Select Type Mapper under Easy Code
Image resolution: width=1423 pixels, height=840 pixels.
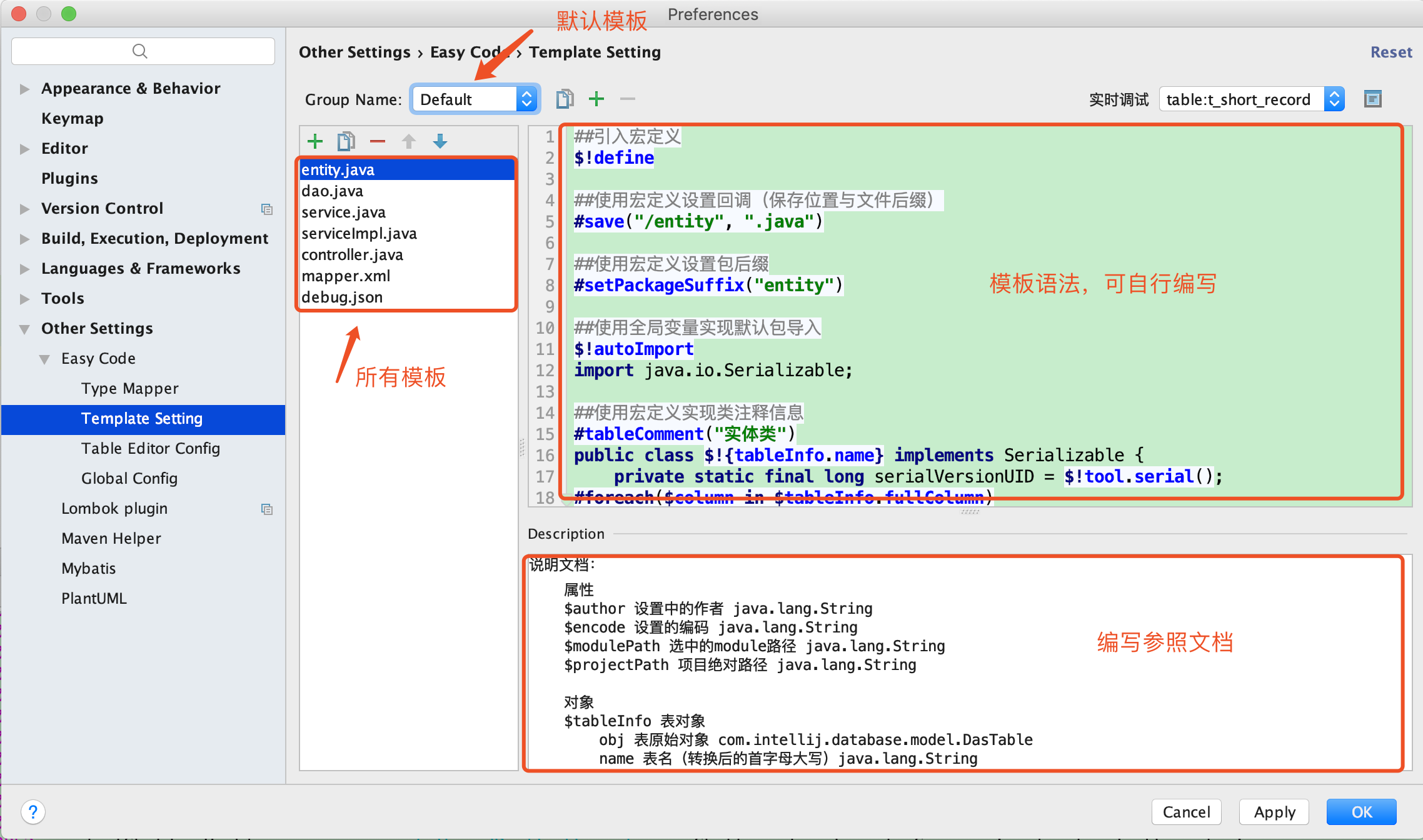tap(129, 388)
